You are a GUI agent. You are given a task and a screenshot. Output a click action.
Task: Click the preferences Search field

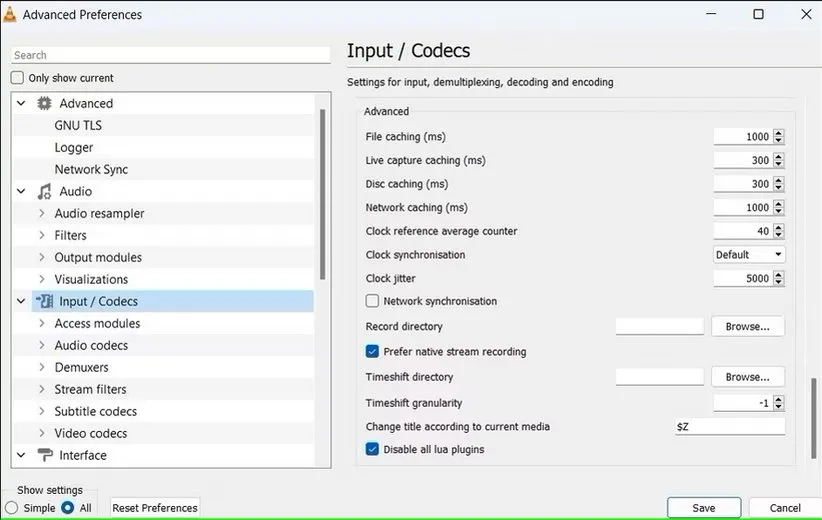(170, 55)
